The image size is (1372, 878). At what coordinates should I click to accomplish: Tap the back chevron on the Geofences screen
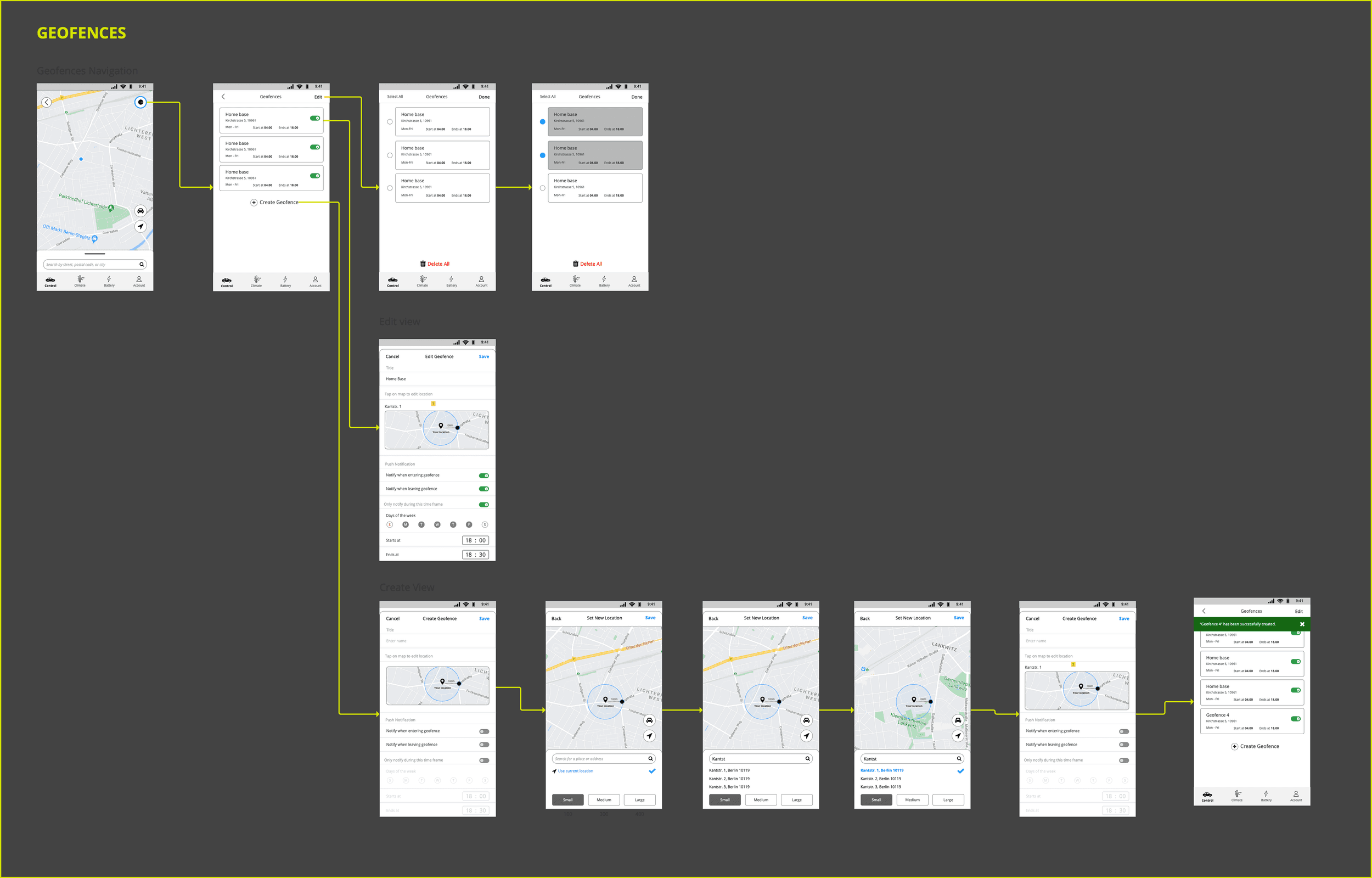(223, 96)
